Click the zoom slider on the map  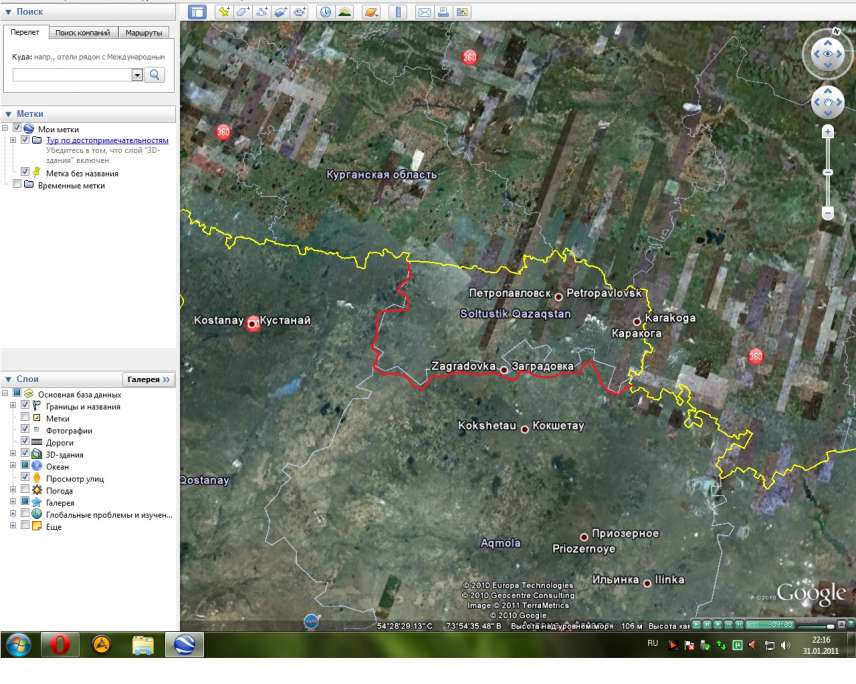[x=828, y=172]
